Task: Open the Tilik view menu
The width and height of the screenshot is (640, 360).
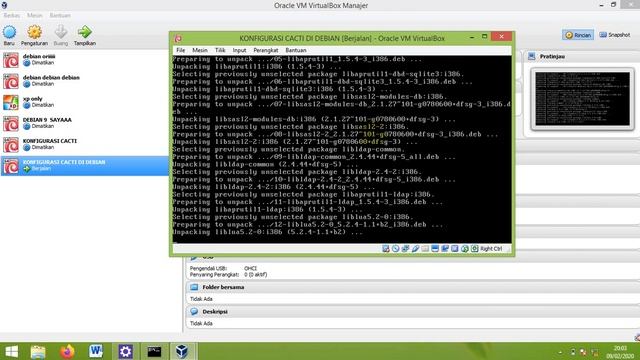Action: click(220, 50)
